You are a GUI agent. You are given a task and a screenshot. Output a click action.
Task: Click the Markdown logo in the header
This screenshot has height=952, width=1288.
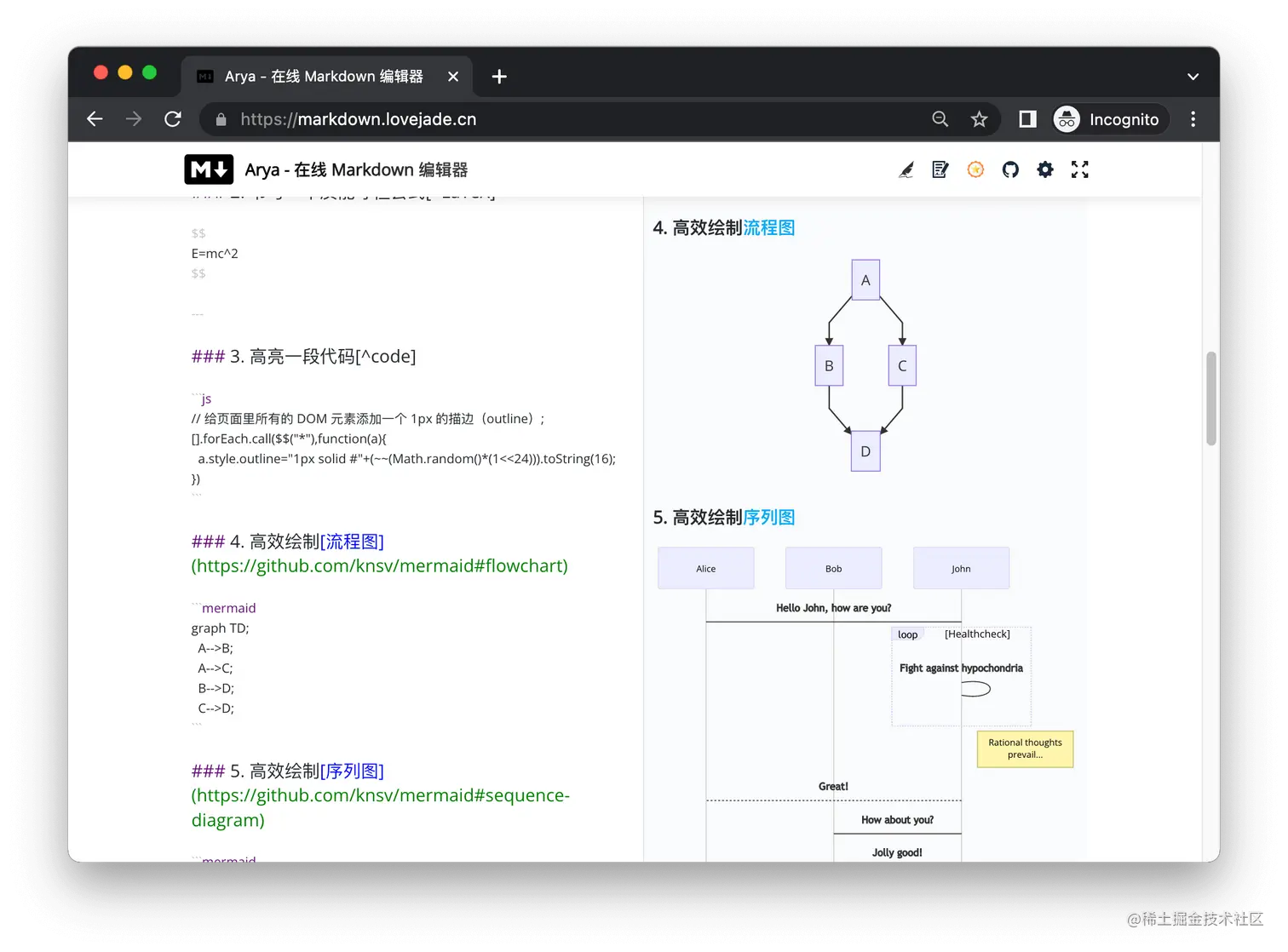click(208, 169)
